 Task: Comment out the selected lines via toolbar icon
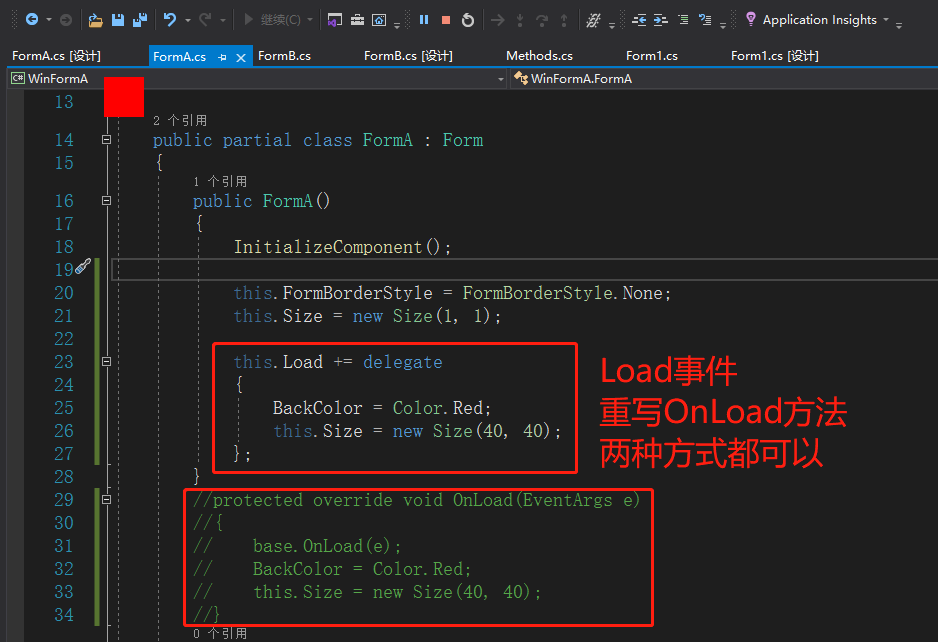tap(683, 20)
